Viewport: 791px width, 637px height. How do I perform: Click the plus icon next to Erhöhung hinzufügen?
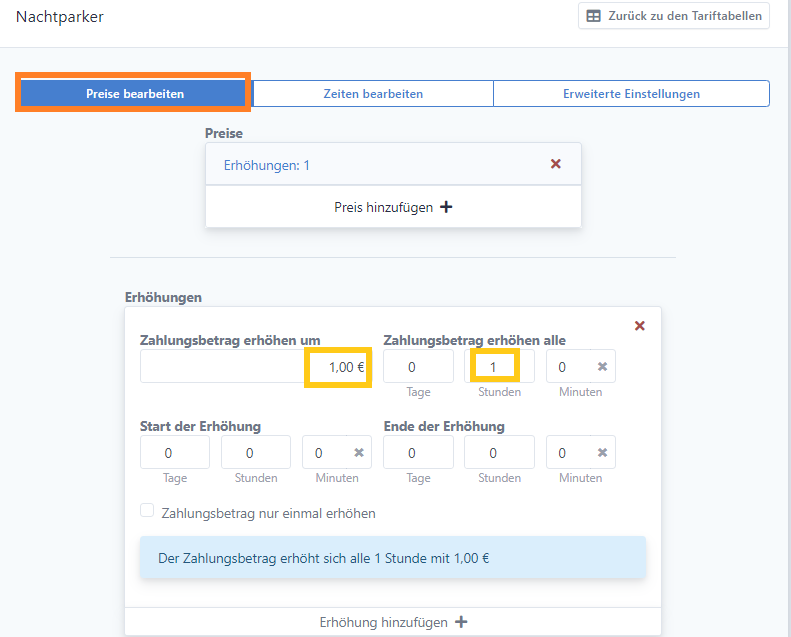click(461, 622)
